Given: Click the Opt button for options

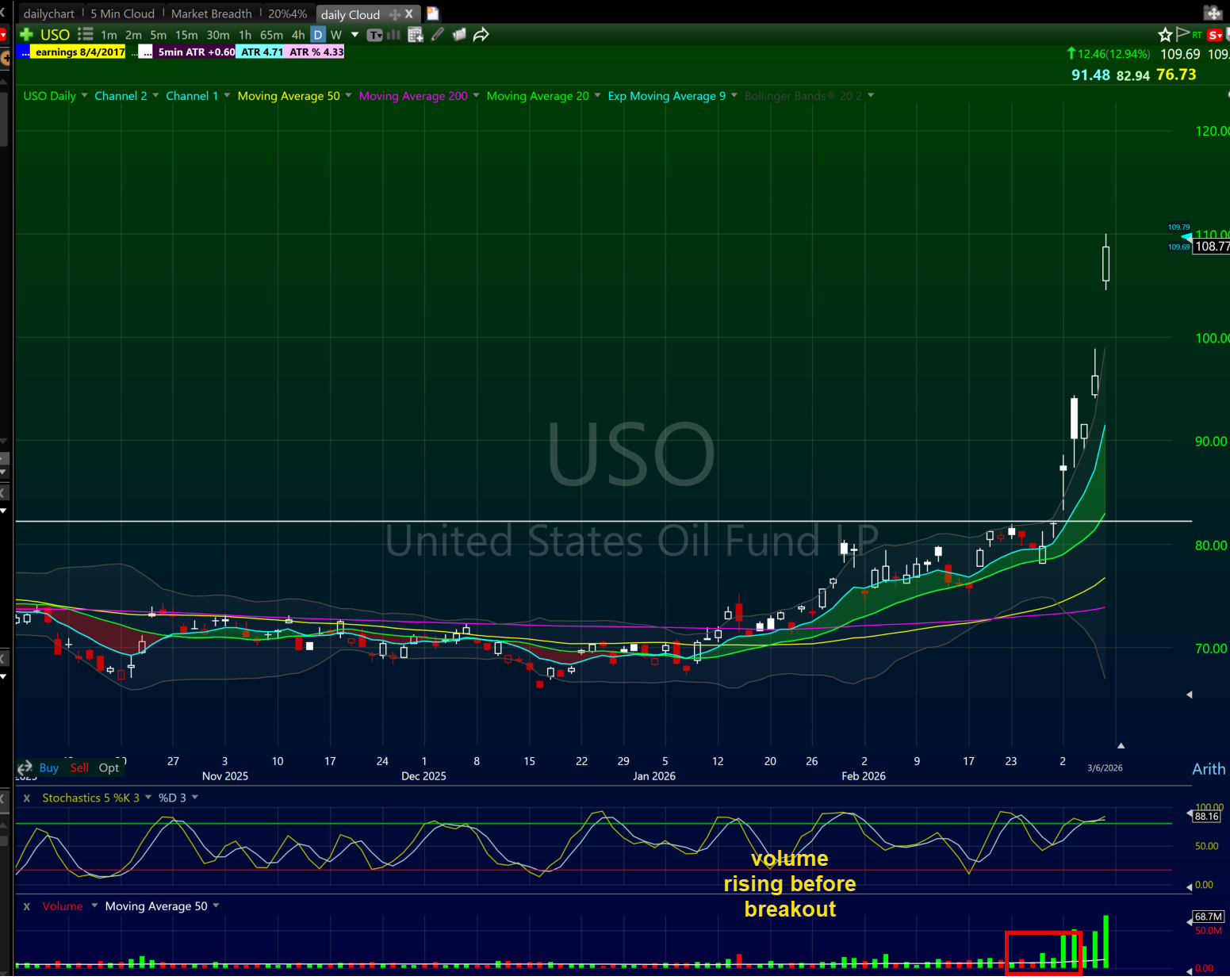Looking at the screenshot, I should (109, 768).
